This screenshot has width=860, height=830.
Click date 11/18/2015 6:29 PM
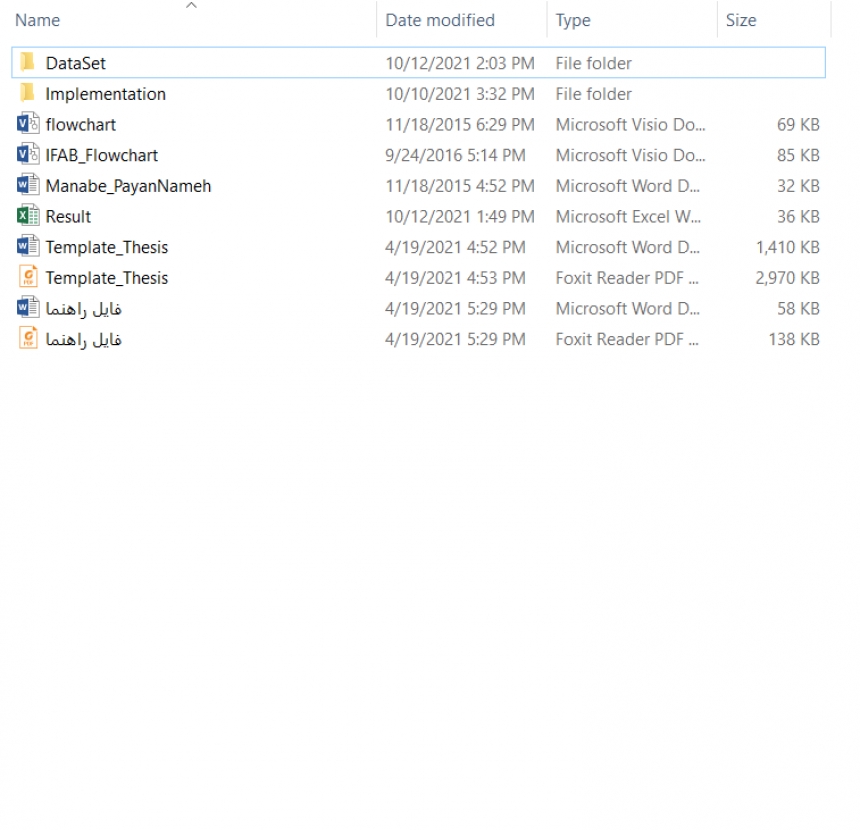pyautogui.click(x=460, y=125)
